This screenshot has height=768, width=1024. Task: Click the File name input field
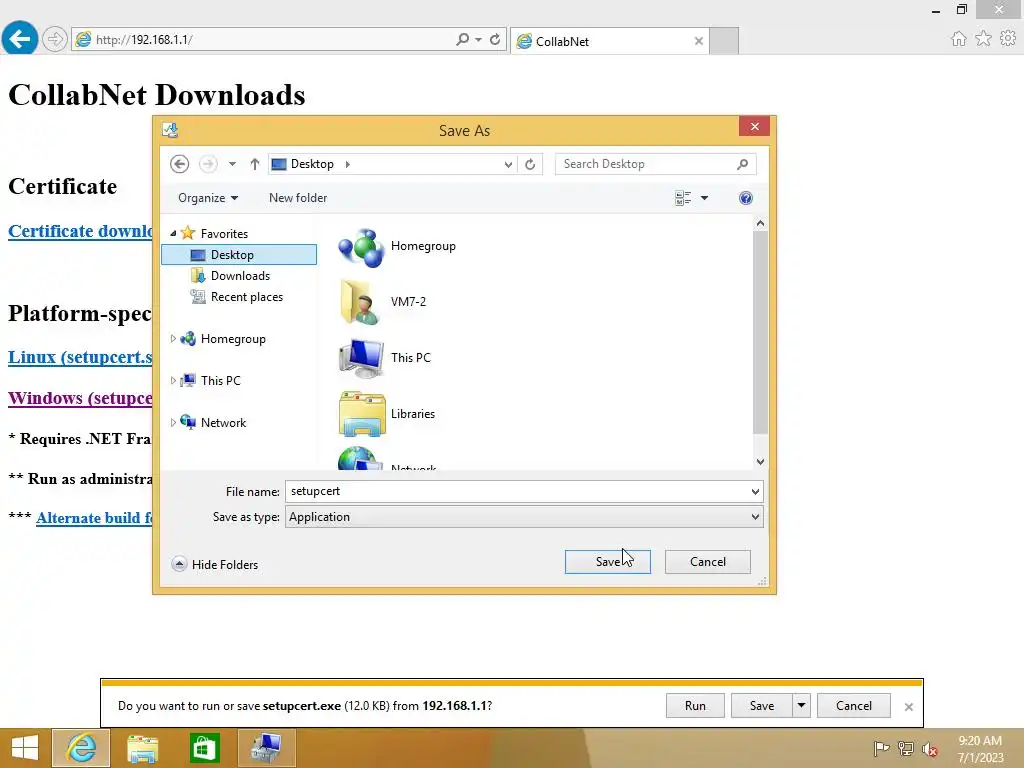(517, 492)
